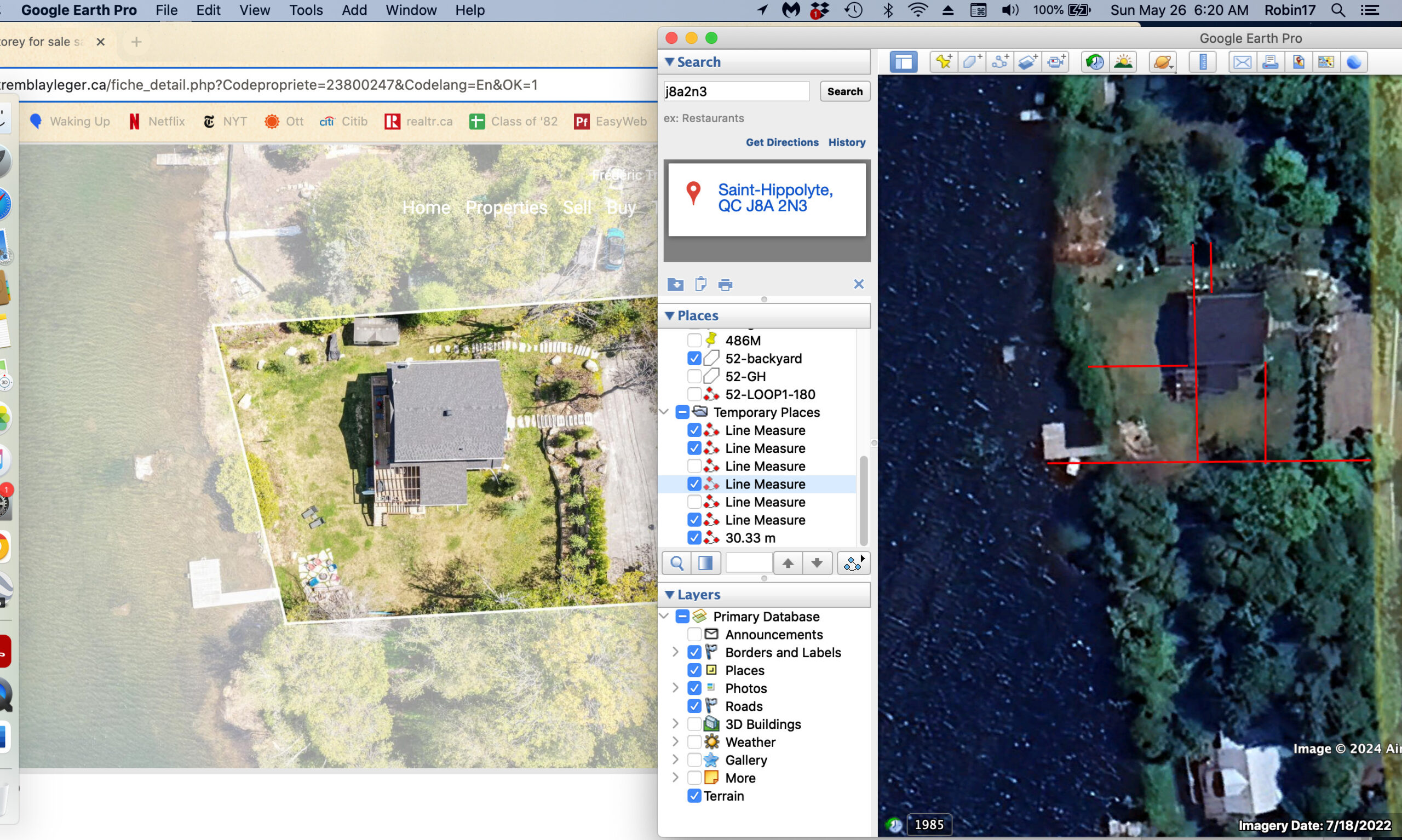Click the Search button
The height and width of the screenshot is (840, 1402).
844,91
